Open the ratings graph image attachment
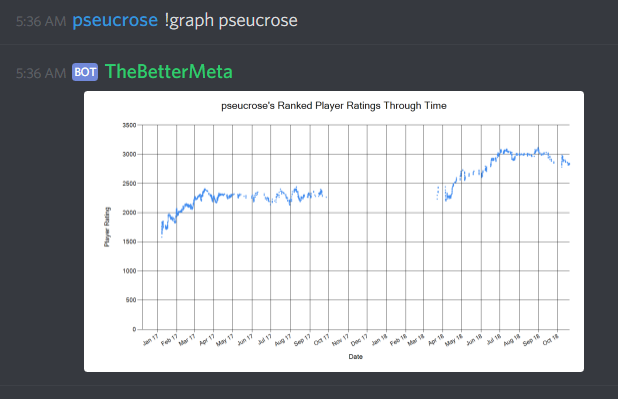The image size is (618, 399). pyautogui.click(x=334, y=231)
